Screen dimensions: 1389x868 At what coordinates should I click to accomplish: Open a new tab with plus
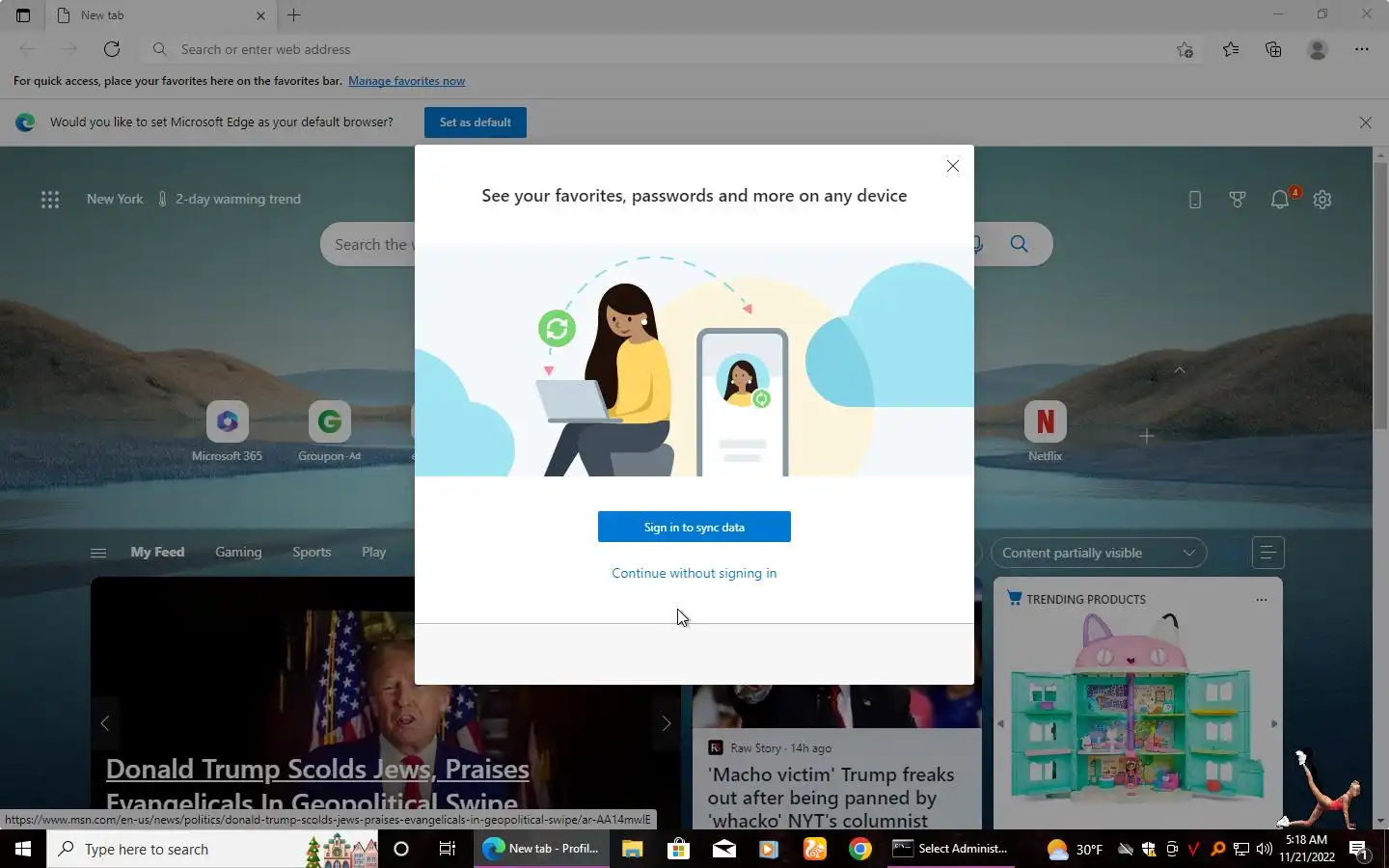tap(294, 15)
